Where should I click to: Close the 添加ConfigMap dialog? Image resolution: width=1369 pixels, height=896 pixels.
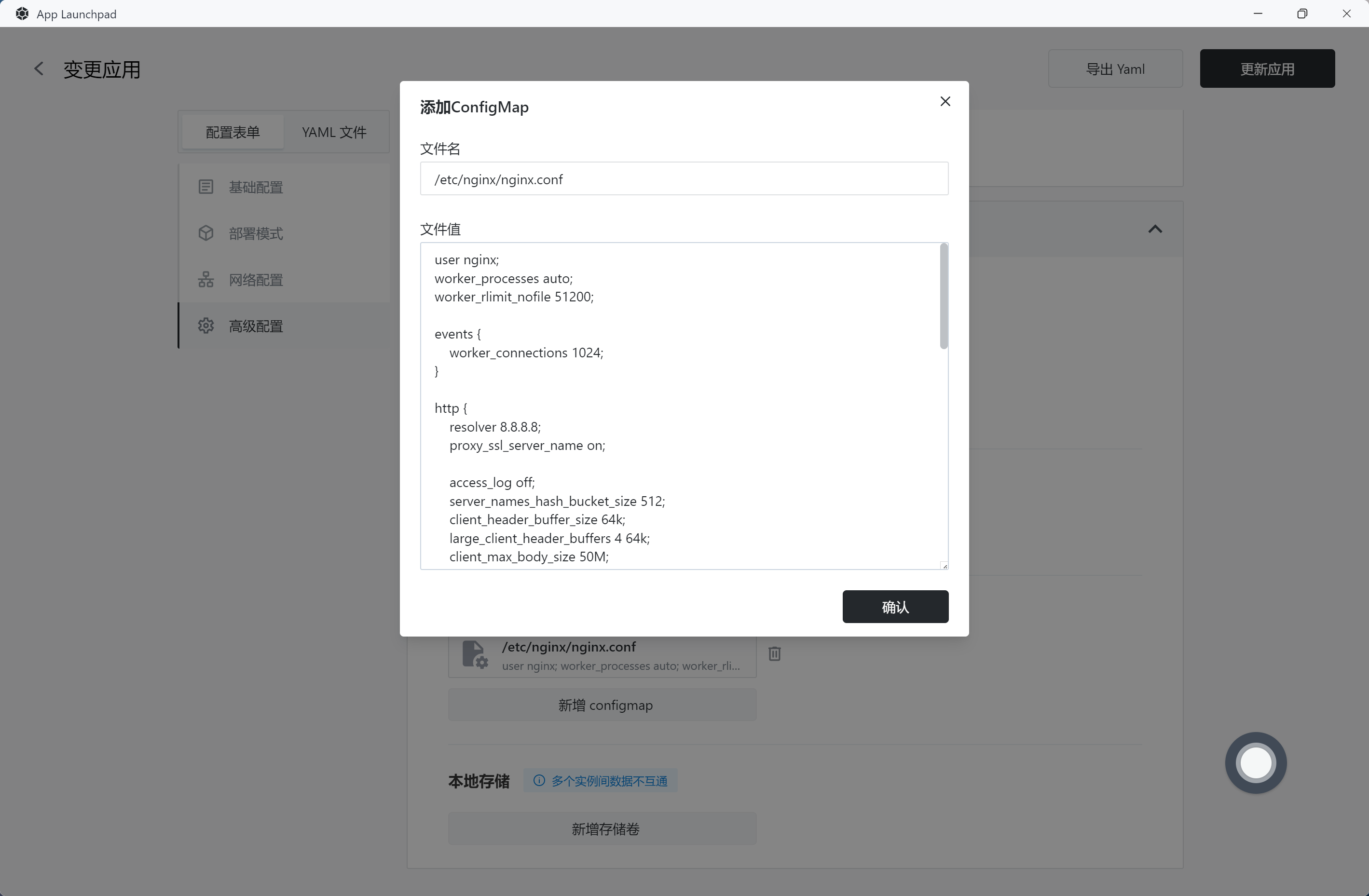coord(945,101)
